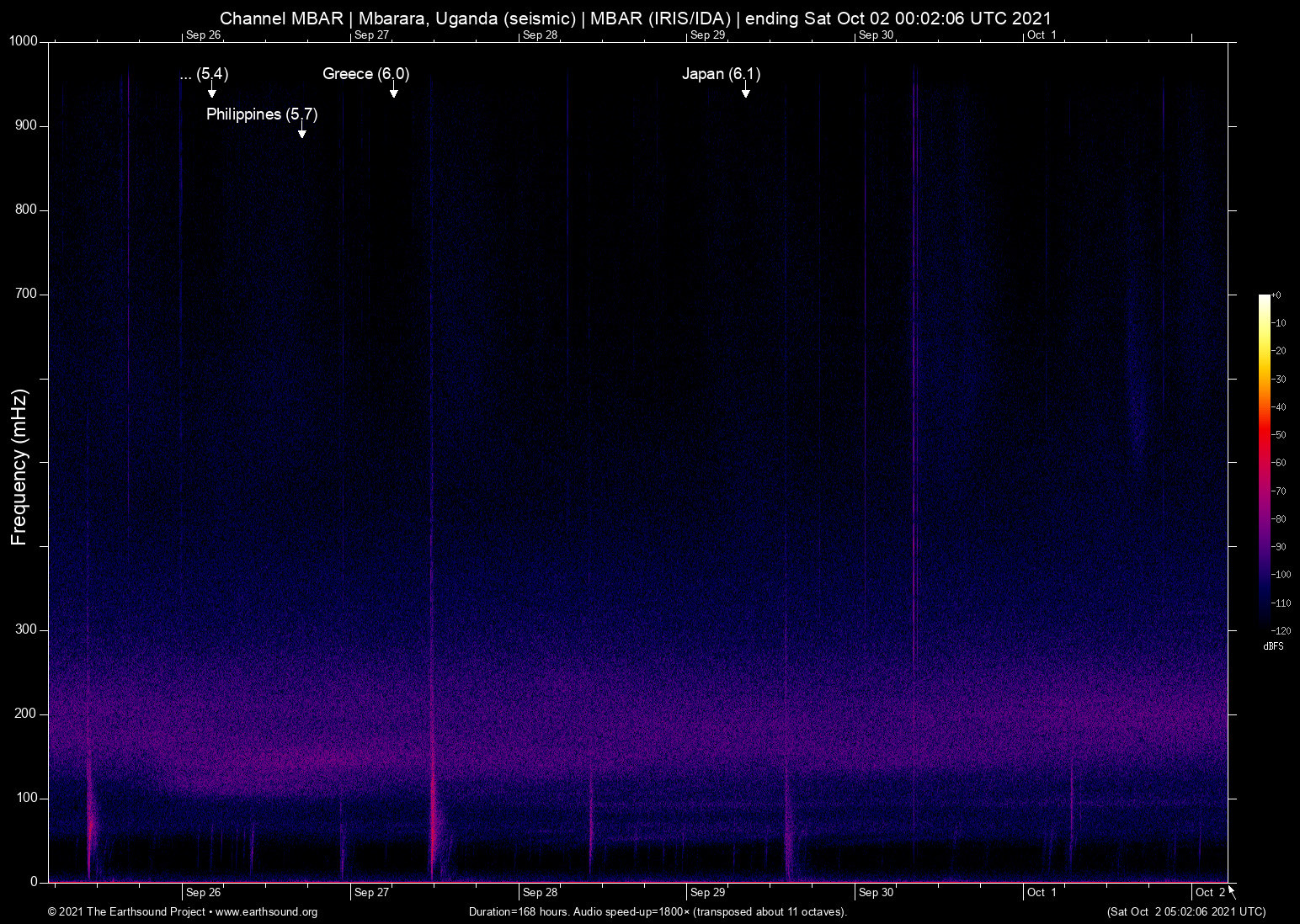Click the Oct 1 label on top axis
The width and height of the screenshot is (1300, 924).
(x=1042, y=35)
